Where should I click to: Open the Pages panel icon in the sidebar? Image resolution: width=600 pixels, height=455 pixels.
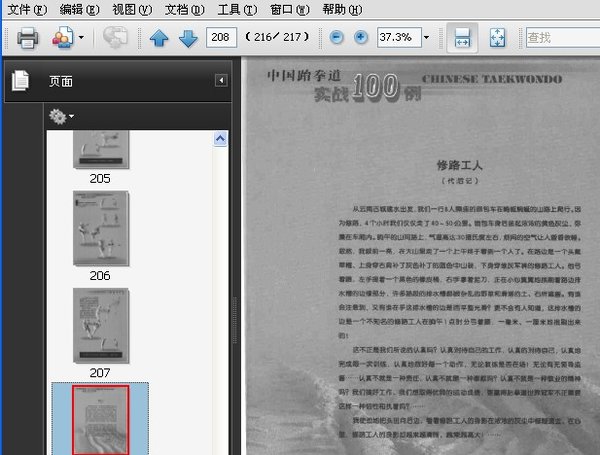[x=21, y=81]
